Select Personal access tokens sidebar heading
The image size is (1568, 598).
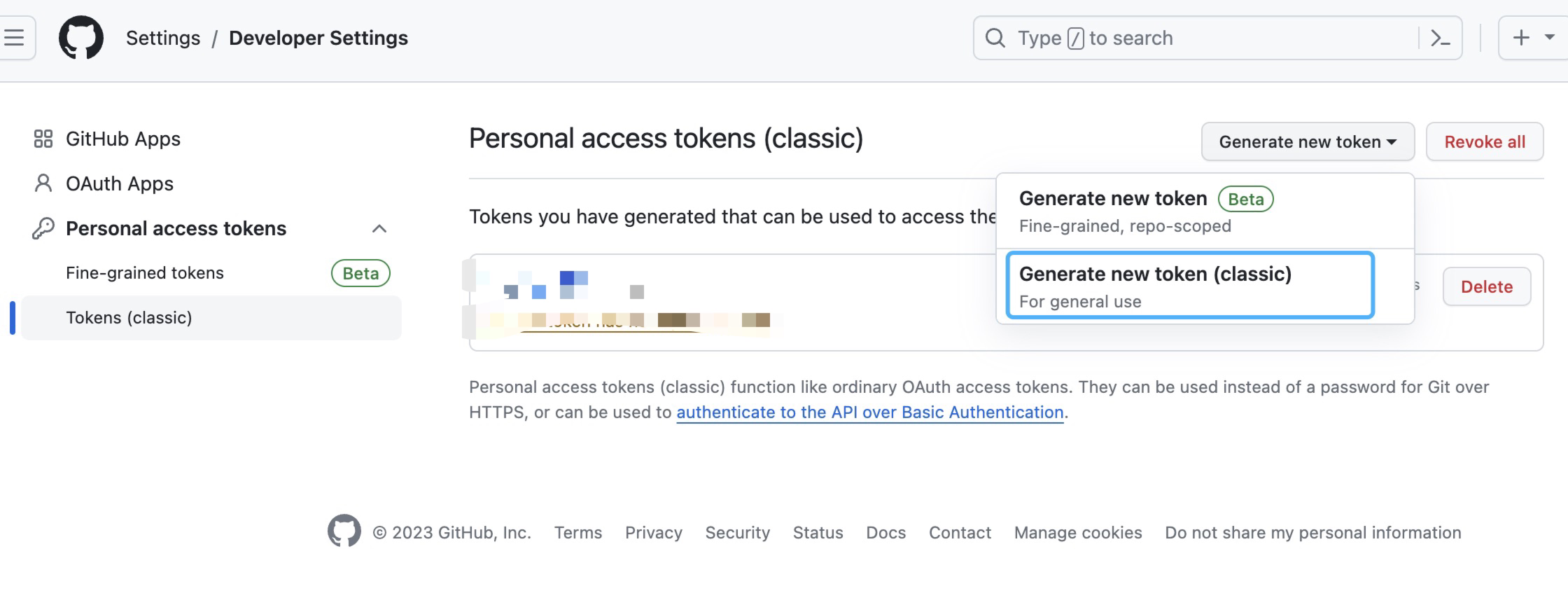176,228
